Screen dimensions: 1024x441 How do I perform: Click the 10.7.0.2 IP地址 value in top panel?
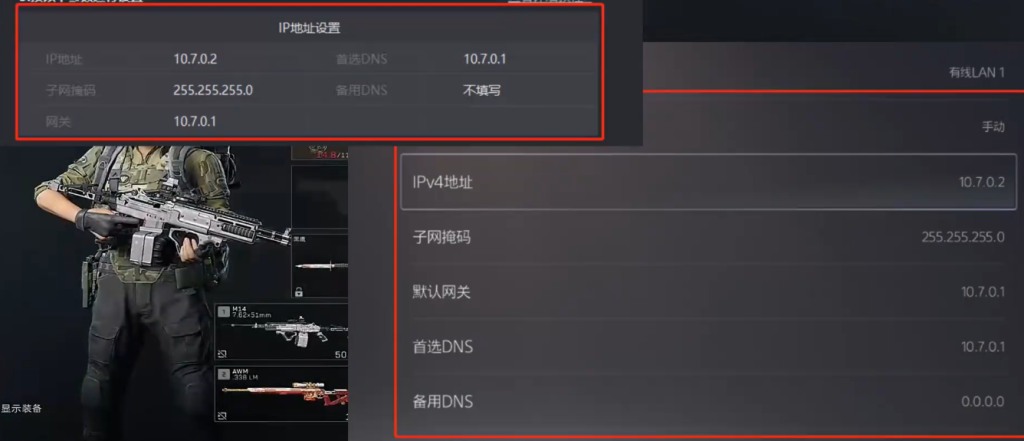click(x=195, y=59)
